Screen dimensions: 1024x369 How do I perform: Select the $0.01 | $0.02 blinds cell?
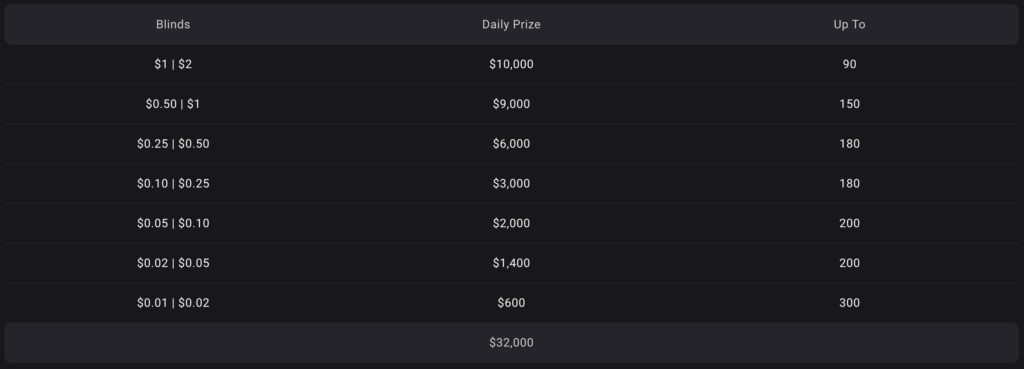click(173, 303)
